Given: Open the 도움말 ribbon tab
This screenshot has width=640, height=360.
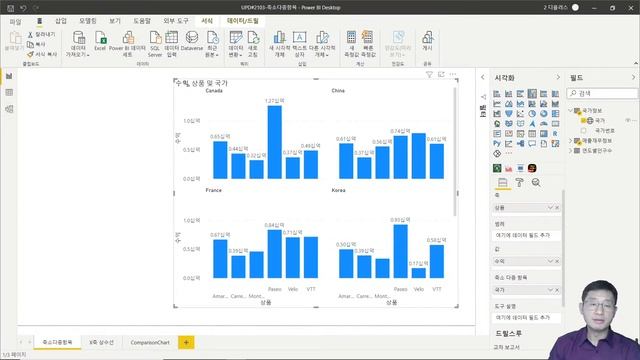Looking at the screenshot, I should (142, 21).
